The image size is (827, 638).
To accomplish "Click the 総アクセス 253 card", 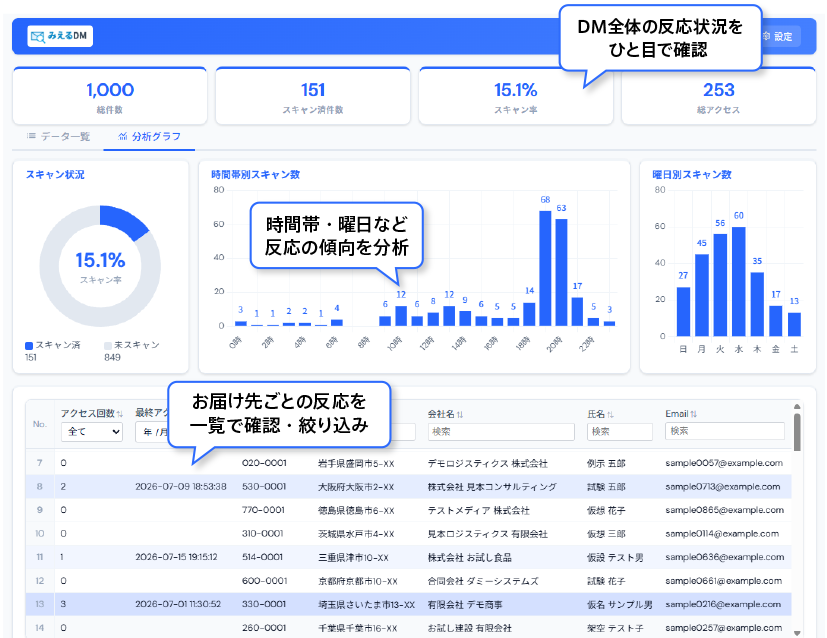I will tap(718, 96).
